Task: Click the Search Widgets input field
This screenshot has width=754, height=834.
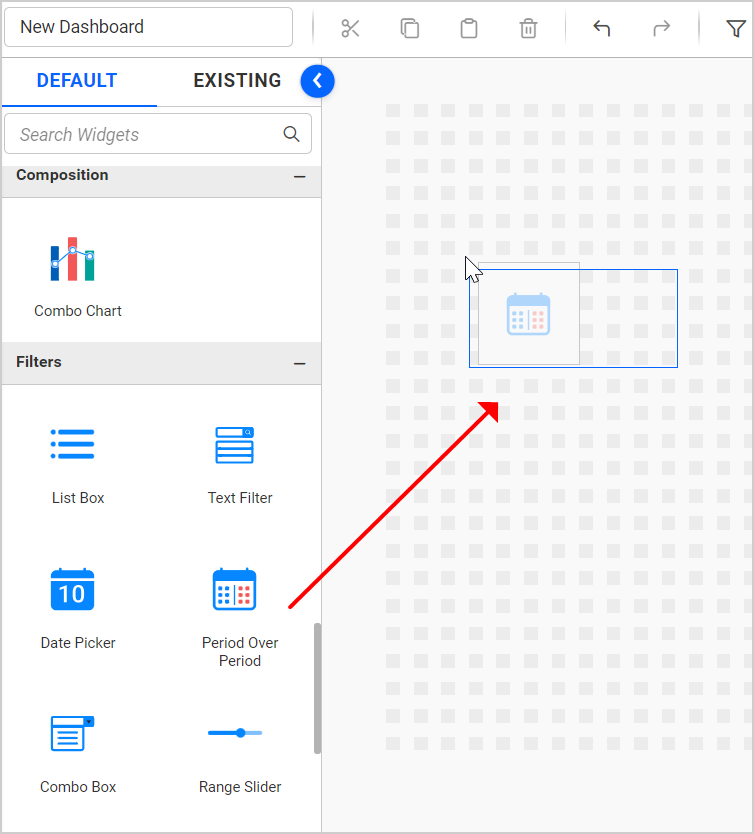Action: pos(145,134)
